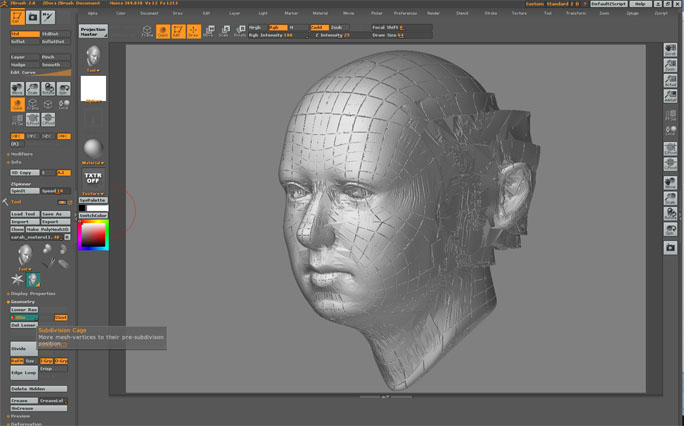This screenshot has width=684, height=426.
Task: Click the C.Pivot icon in the right shelf
Action: [670, 164]
